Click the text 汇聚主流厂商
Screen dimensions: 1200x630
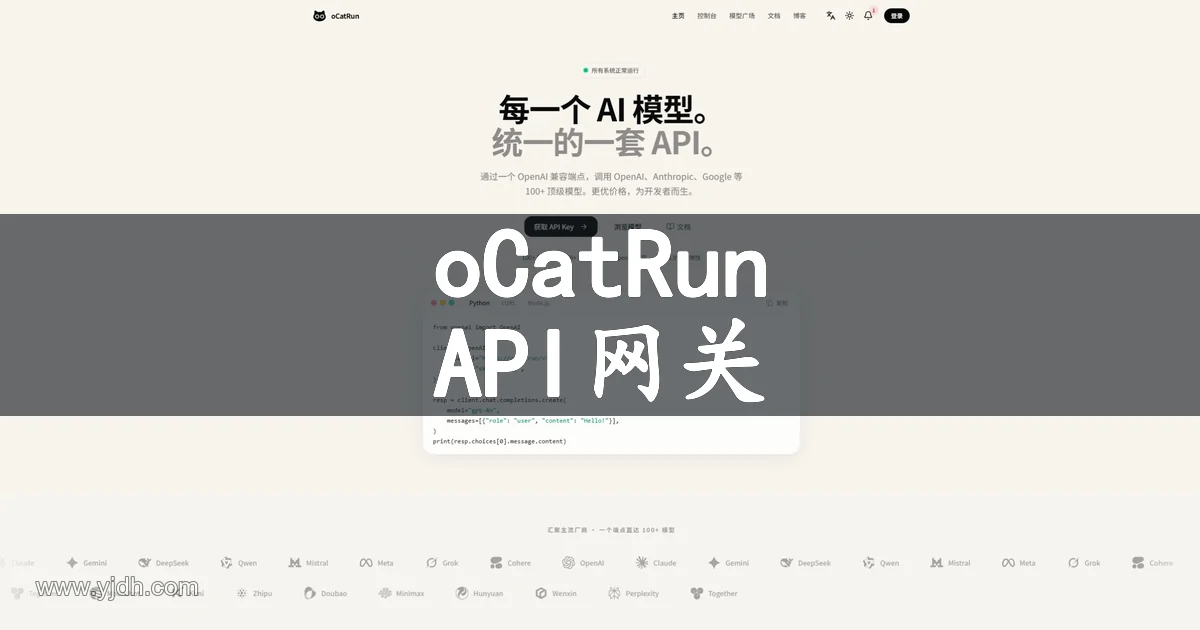click(567, 530)
